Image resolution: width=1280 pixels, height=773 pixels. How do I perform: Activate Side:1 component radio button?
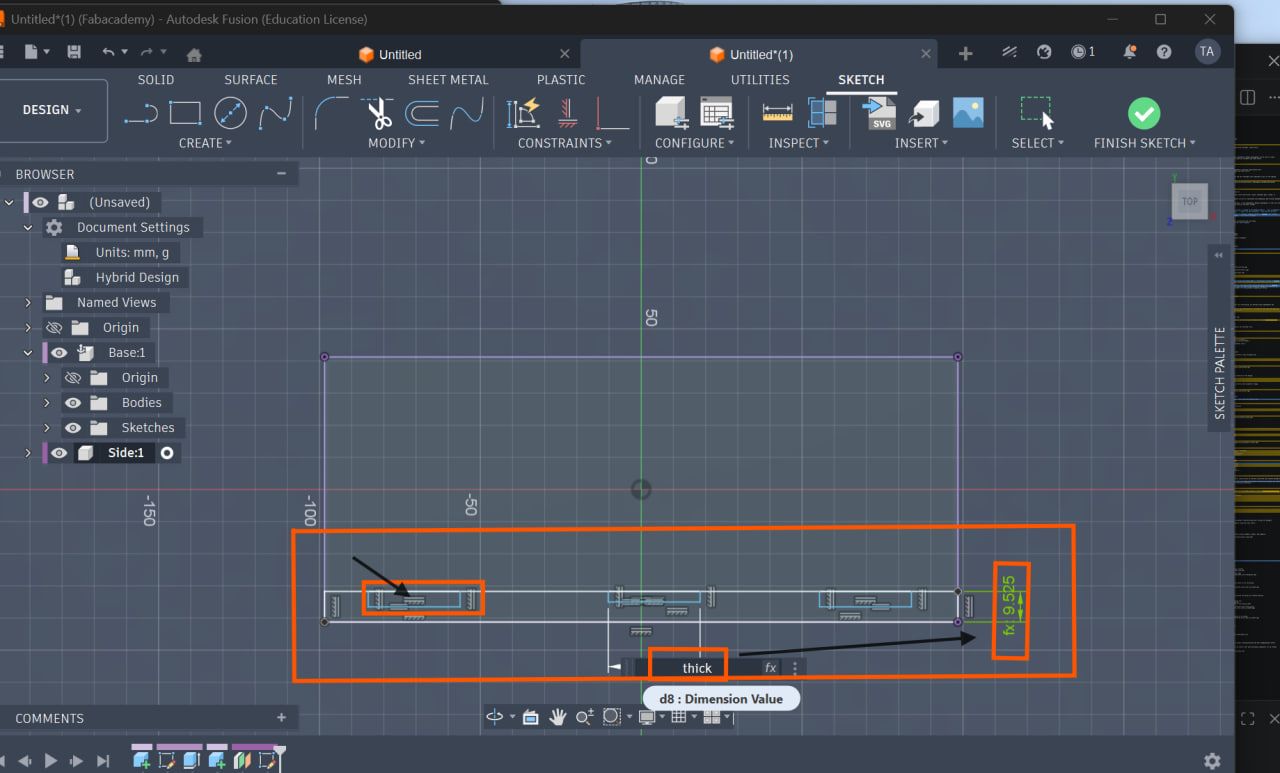167,453
